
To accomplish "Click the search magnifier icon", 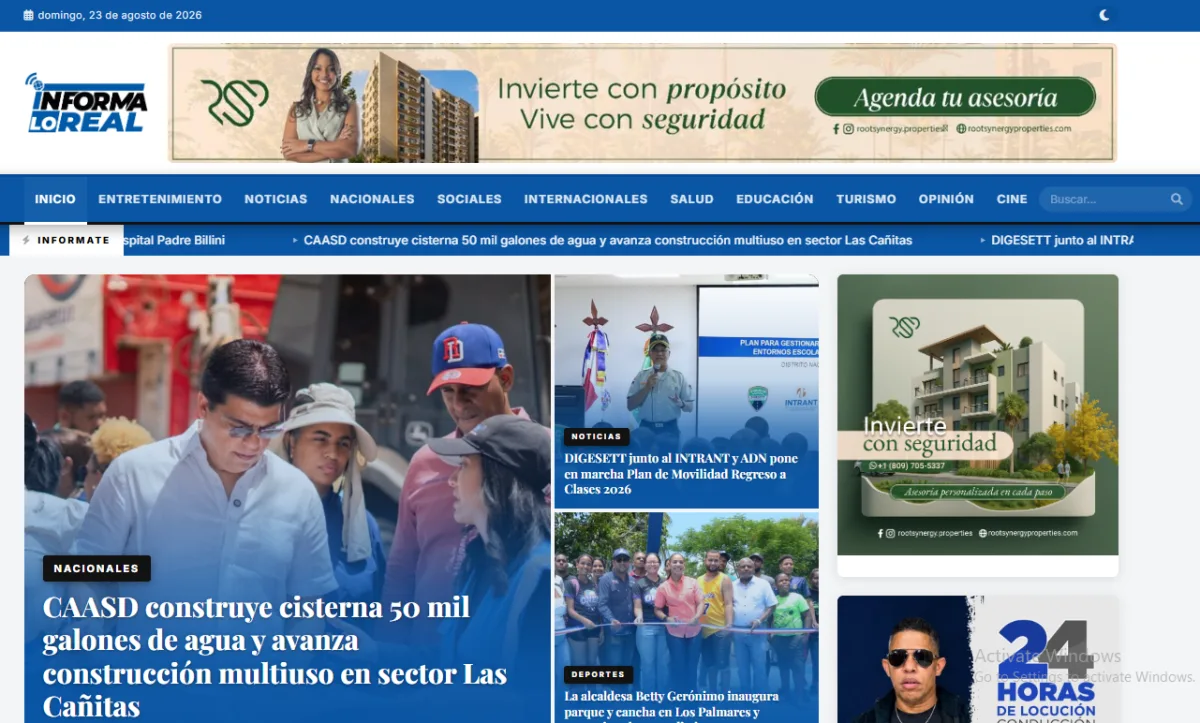I will (x=1177, y=199).
